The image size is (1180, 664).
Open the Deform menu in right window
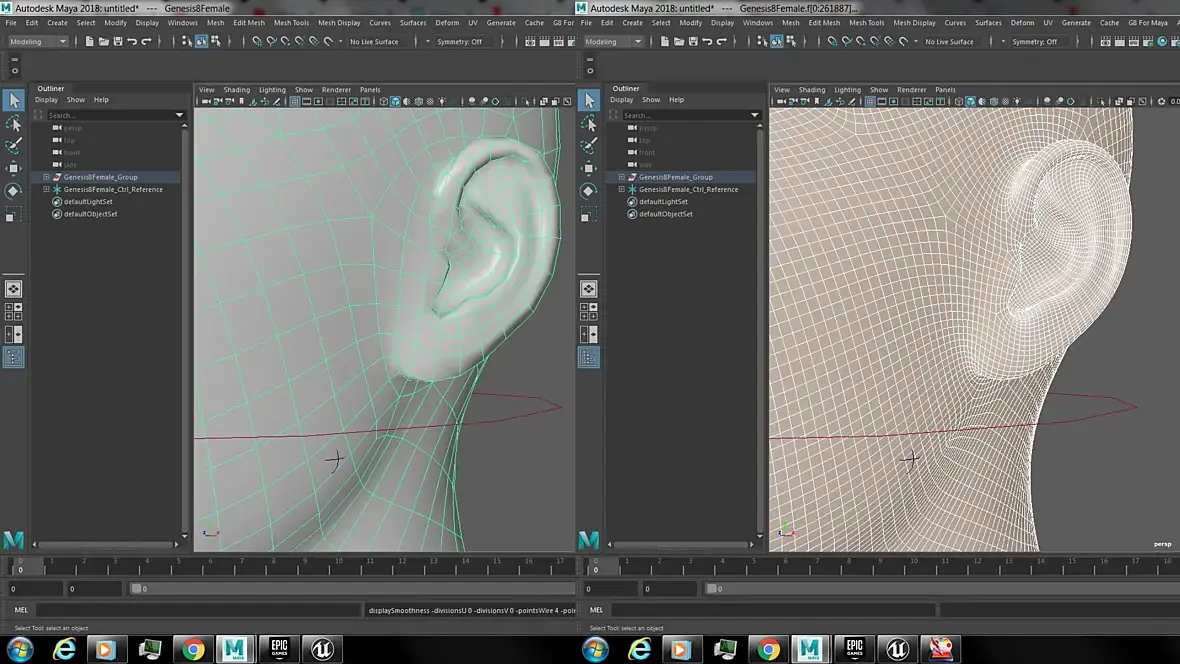[1022, 23]
